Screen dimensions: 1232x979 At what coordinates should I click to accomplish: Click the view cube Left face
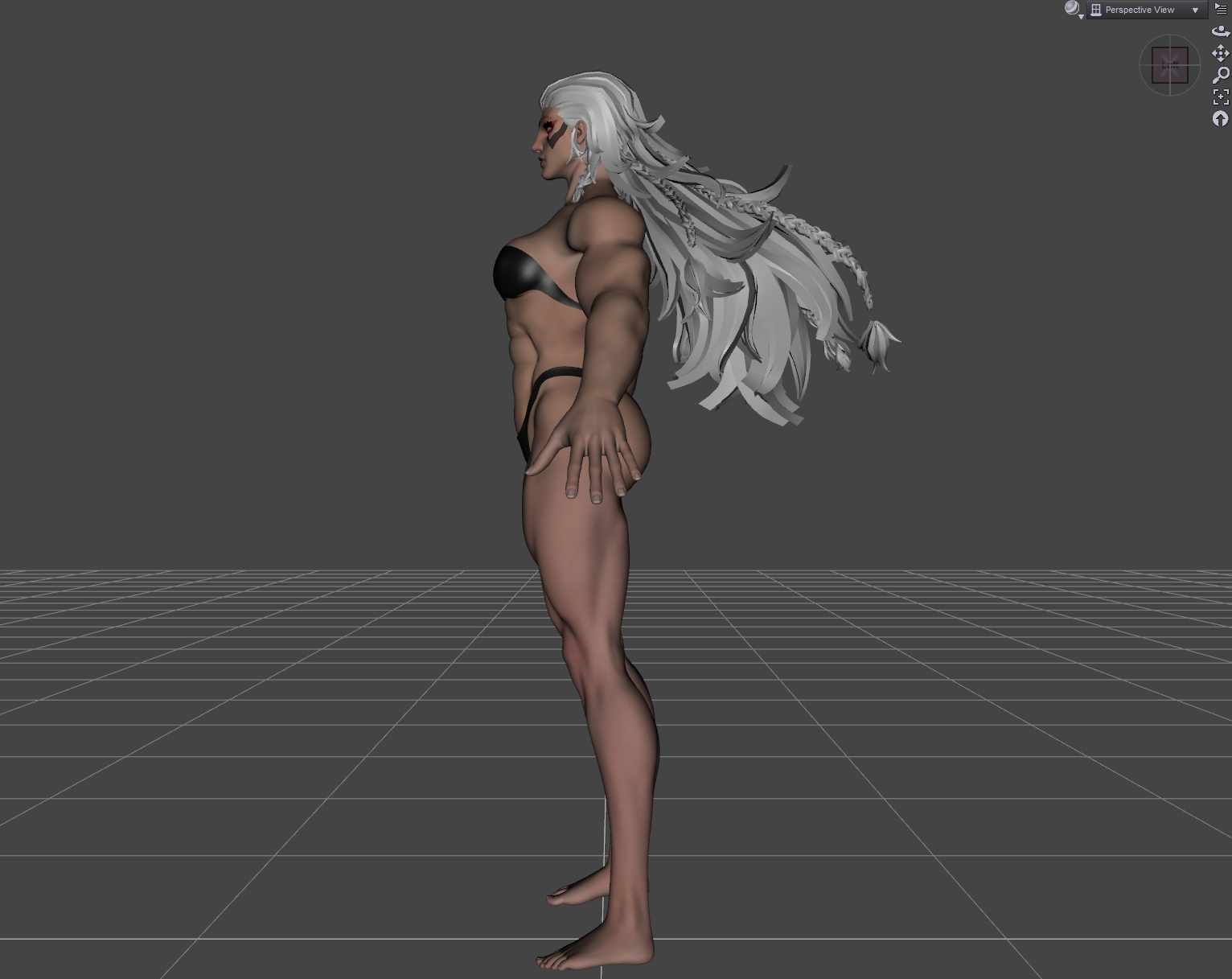pos(1169,65)
